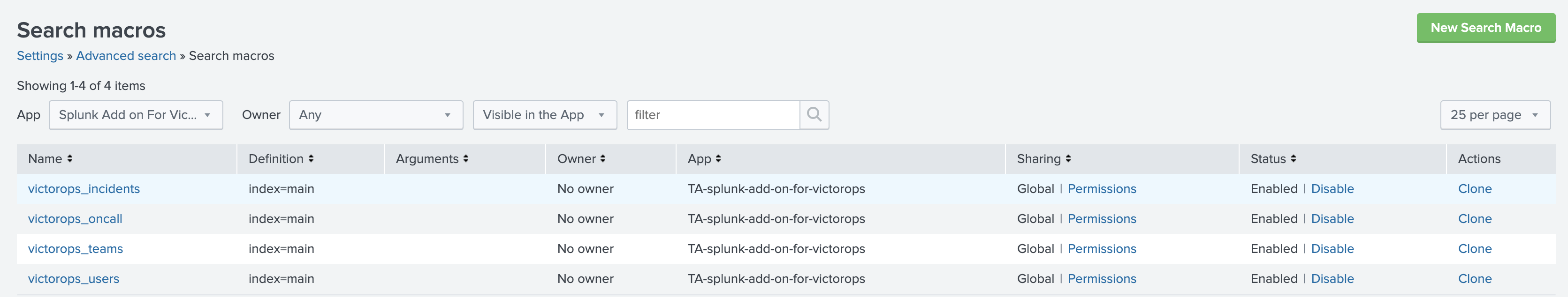Disable the victorops_users macro

pos(1332,279)
